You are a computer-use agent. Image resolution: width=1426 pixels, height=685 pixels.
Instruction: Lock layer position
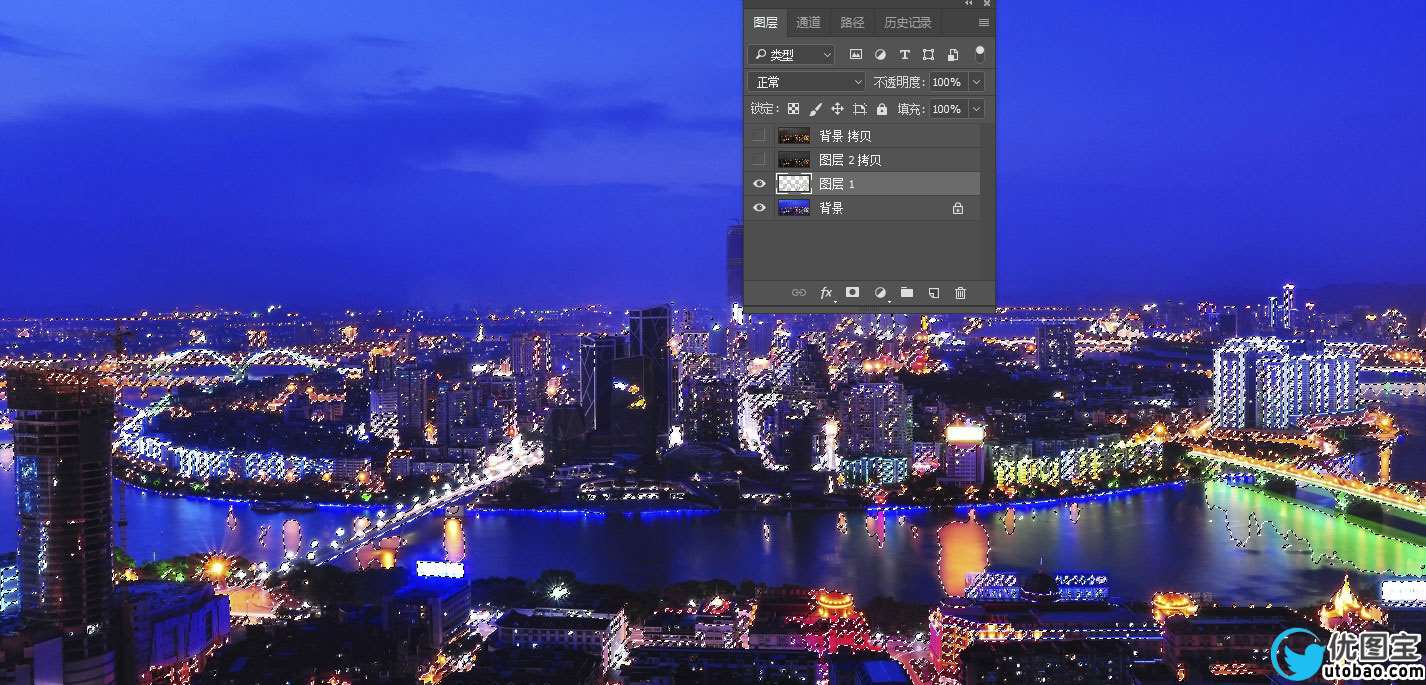coord(837,109)
